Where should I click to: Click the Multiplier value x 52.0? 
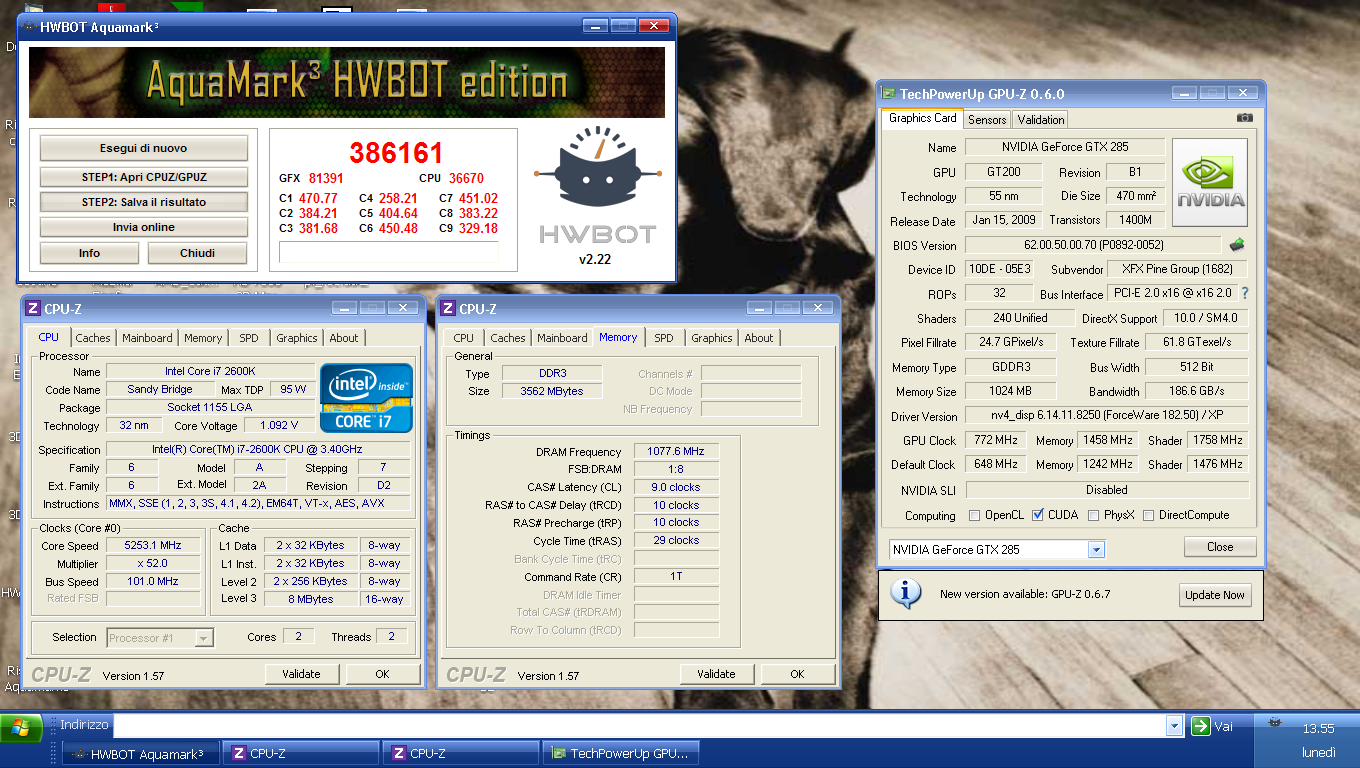point(153,564)
